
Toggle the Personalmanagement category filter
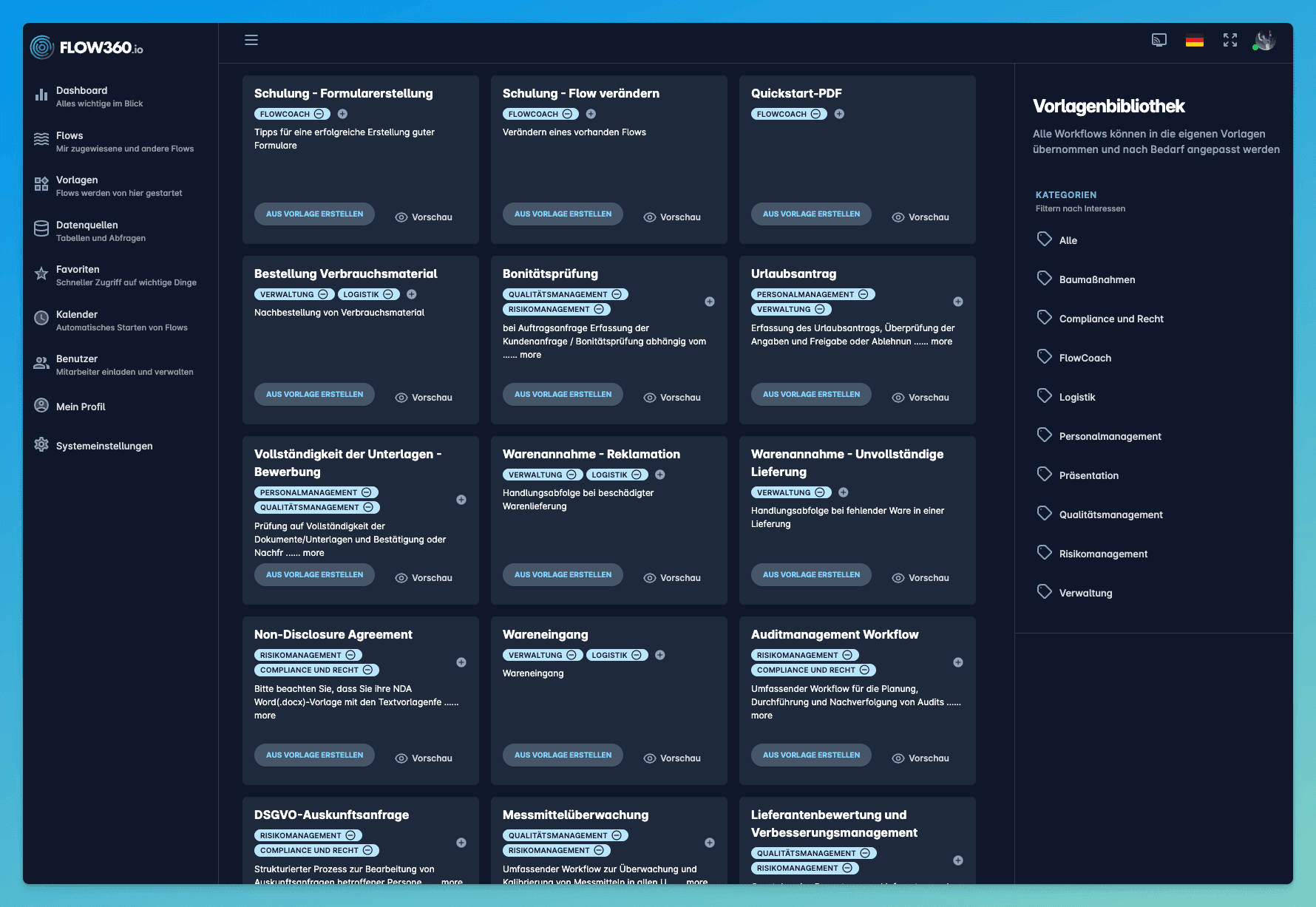(x=1110, y=435)
